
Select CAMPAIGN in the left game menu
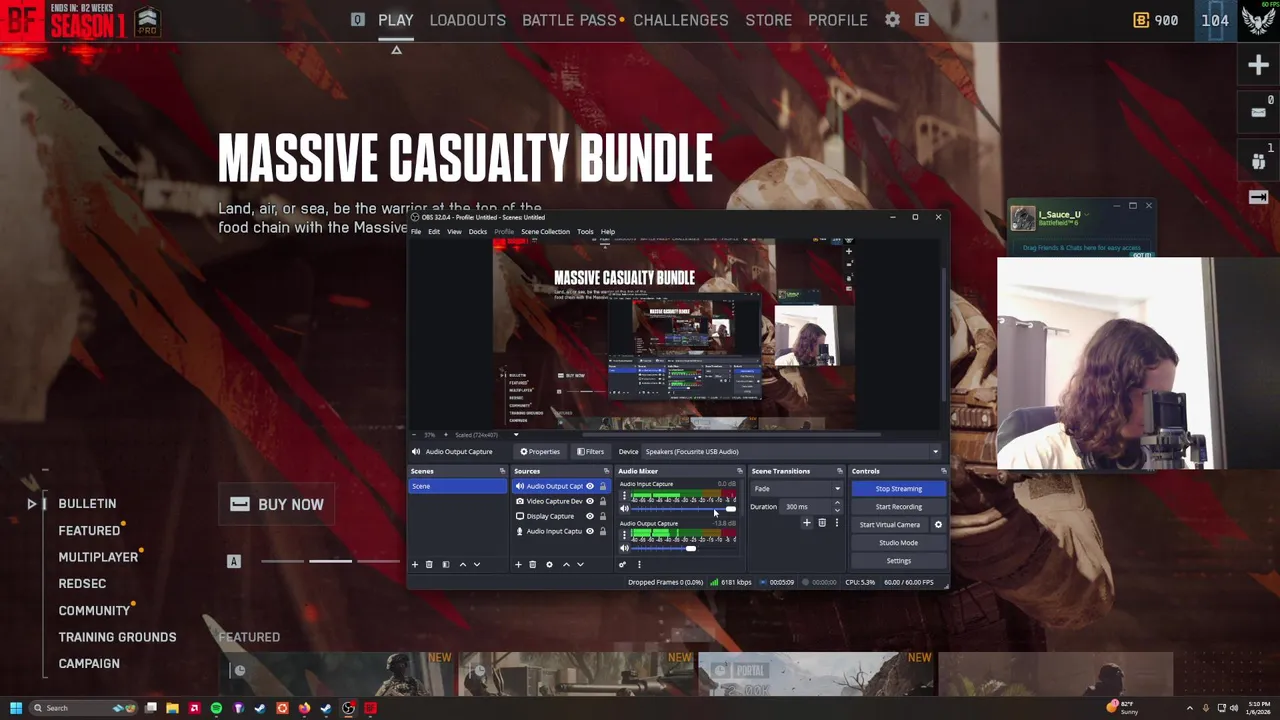[x=89, y=664]
